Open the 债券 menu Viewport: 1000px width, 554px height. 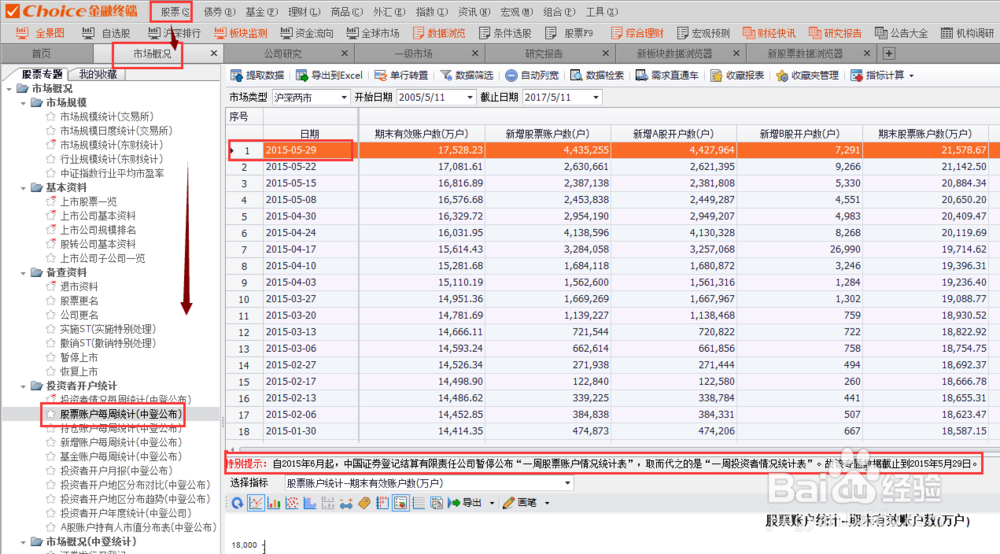[219, 11]
